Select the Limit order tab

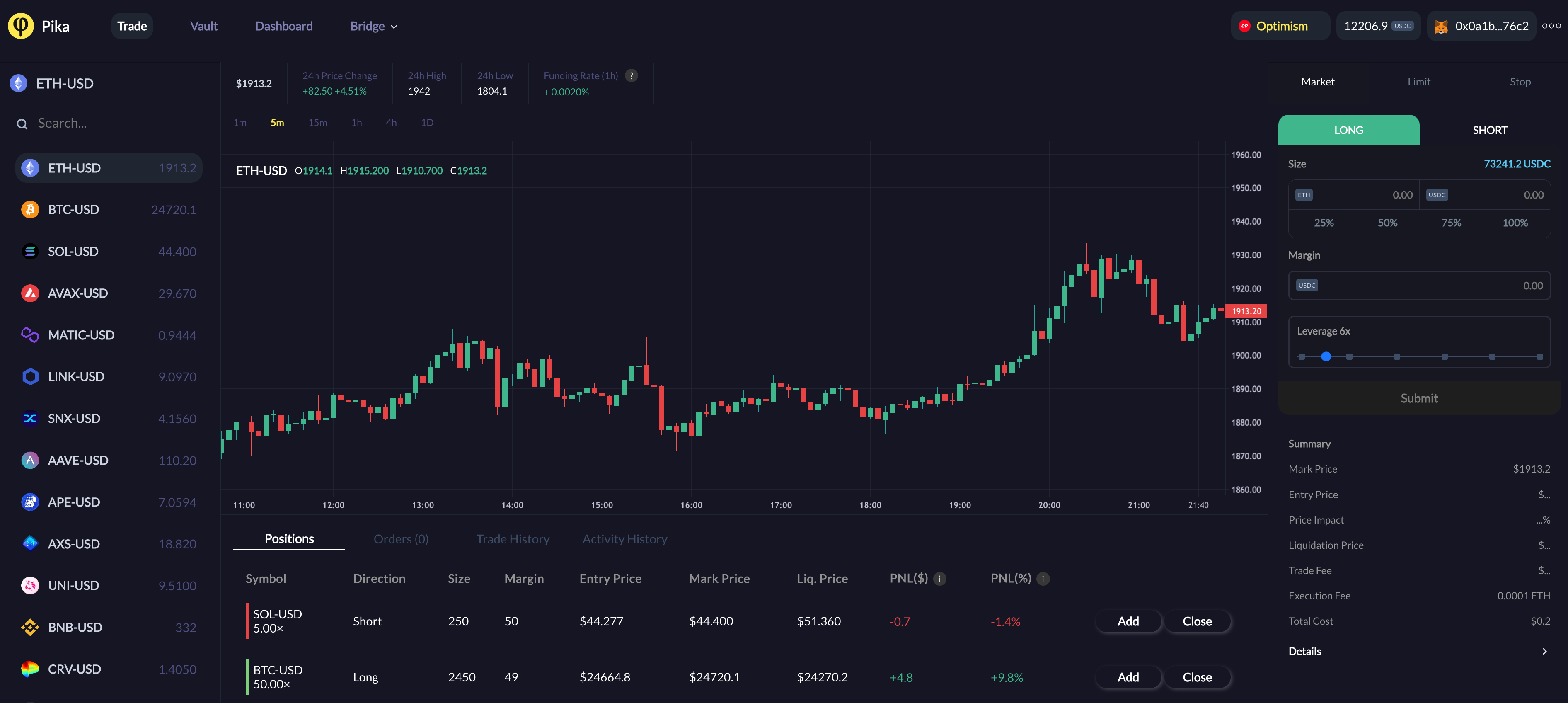(1418, 82)
